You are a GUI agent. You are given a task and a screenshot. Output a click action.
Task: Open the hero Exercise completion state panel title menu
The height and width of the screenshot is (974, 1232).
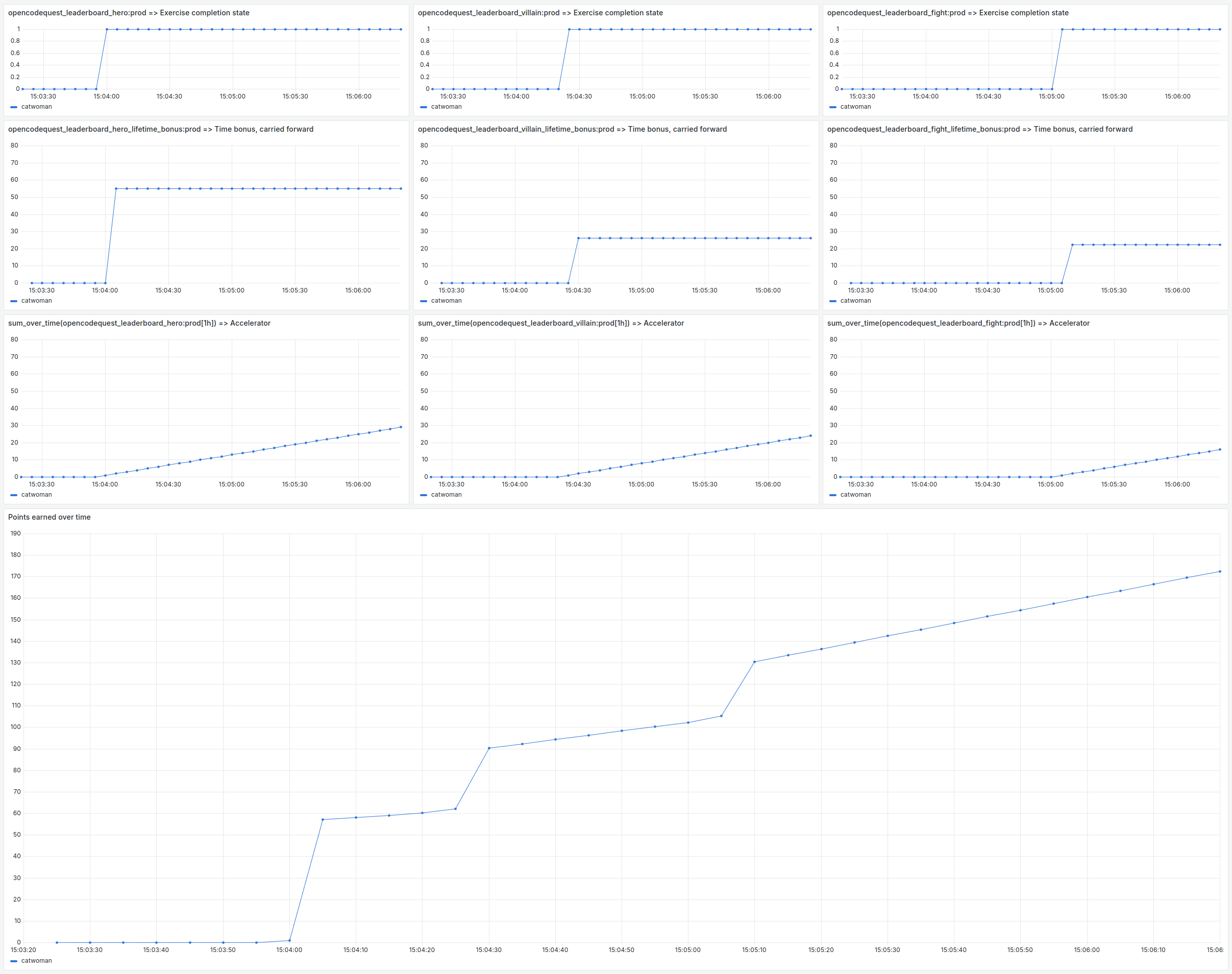tap(128, 13)
